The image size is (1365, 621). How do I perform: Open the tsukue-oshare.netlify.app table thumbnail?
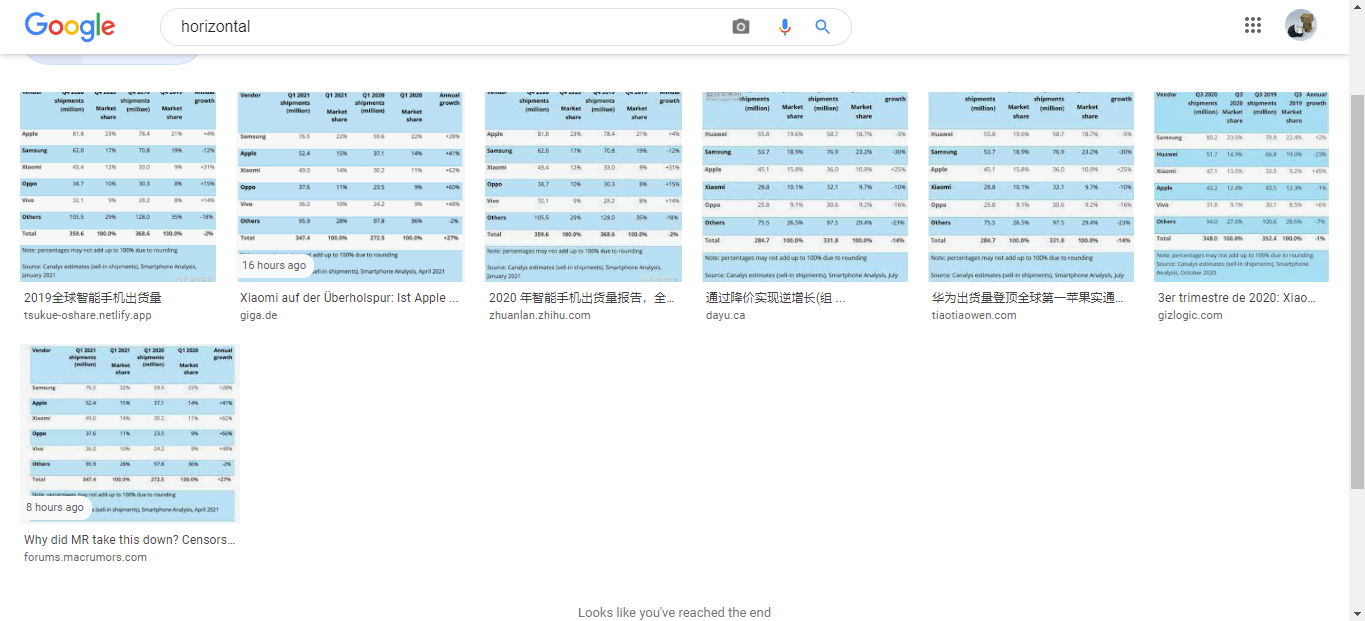point(118,186)
